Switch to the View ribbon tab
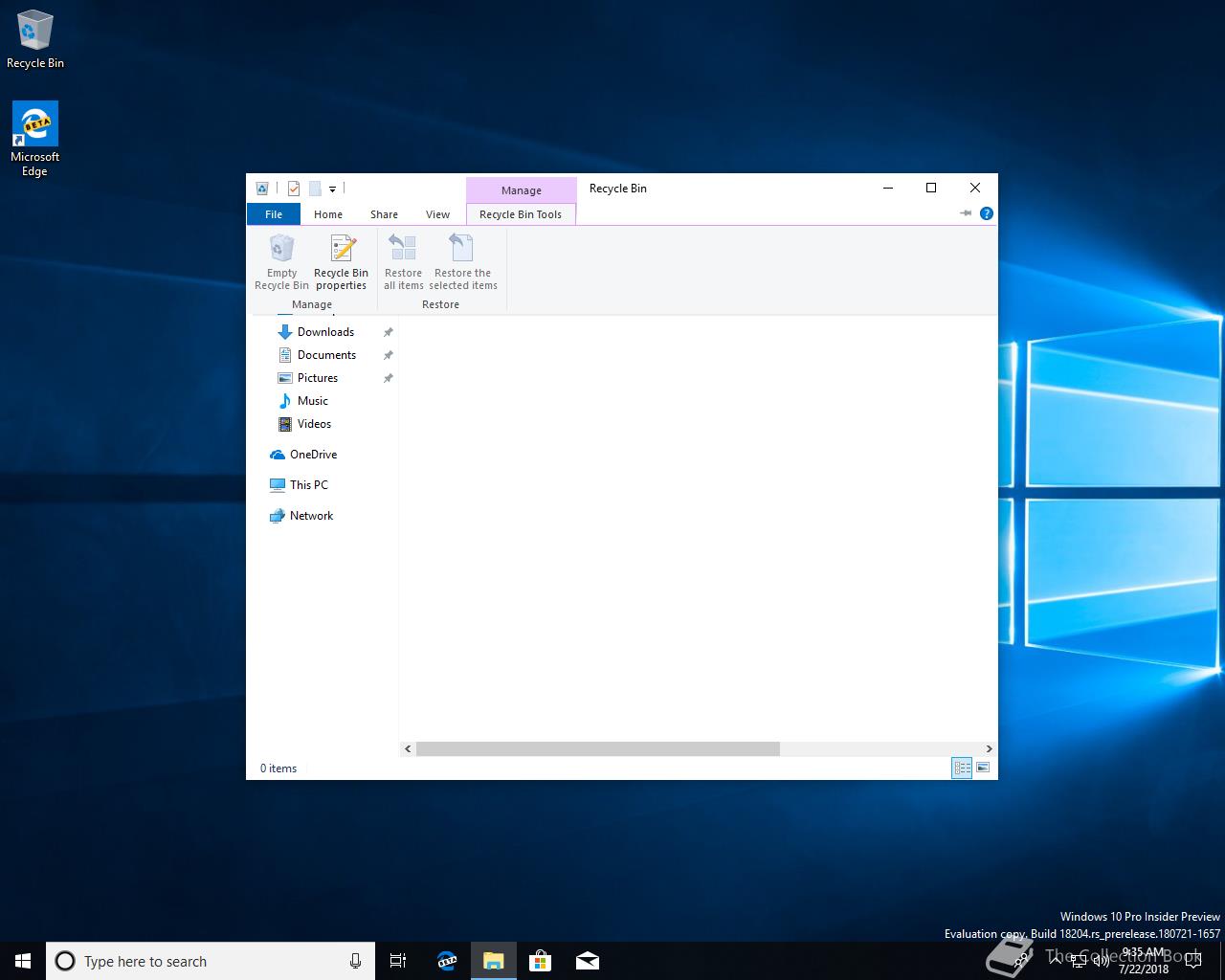This screenshot has height=980, width=1225. pos(437,214)
